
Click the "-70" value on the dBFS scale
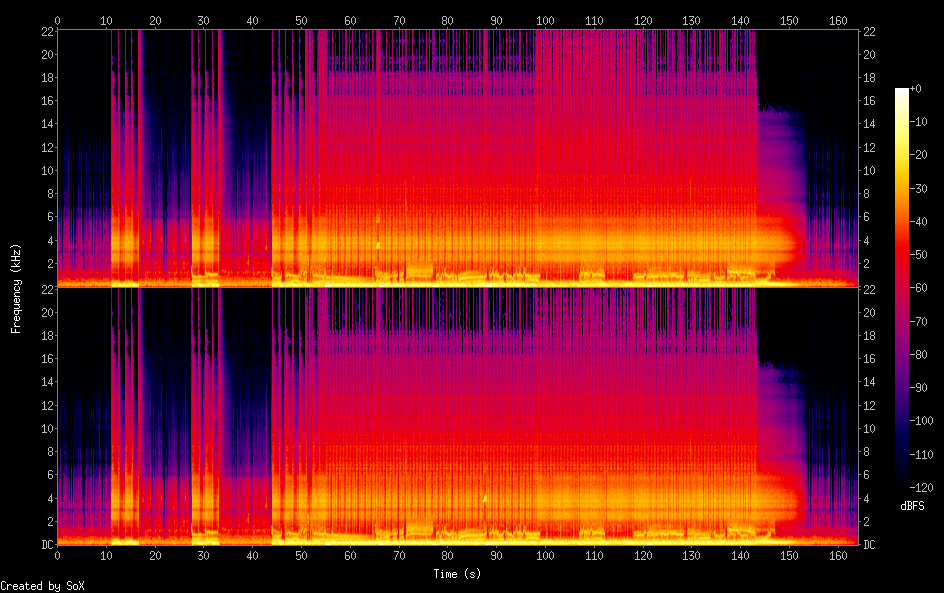coord(918,321)
